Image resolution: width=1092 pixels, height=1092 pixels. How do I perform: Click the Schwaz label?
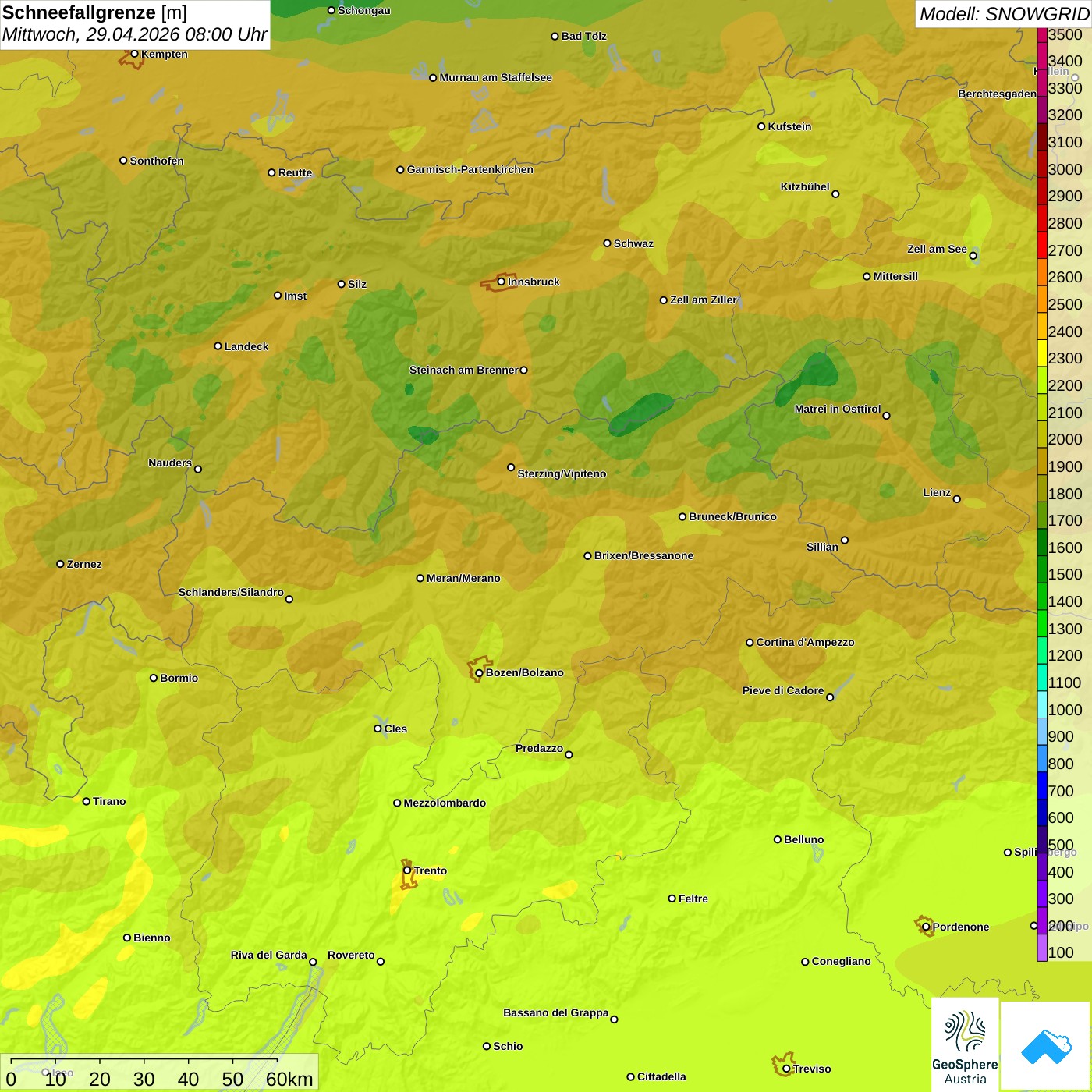(633, 243)
